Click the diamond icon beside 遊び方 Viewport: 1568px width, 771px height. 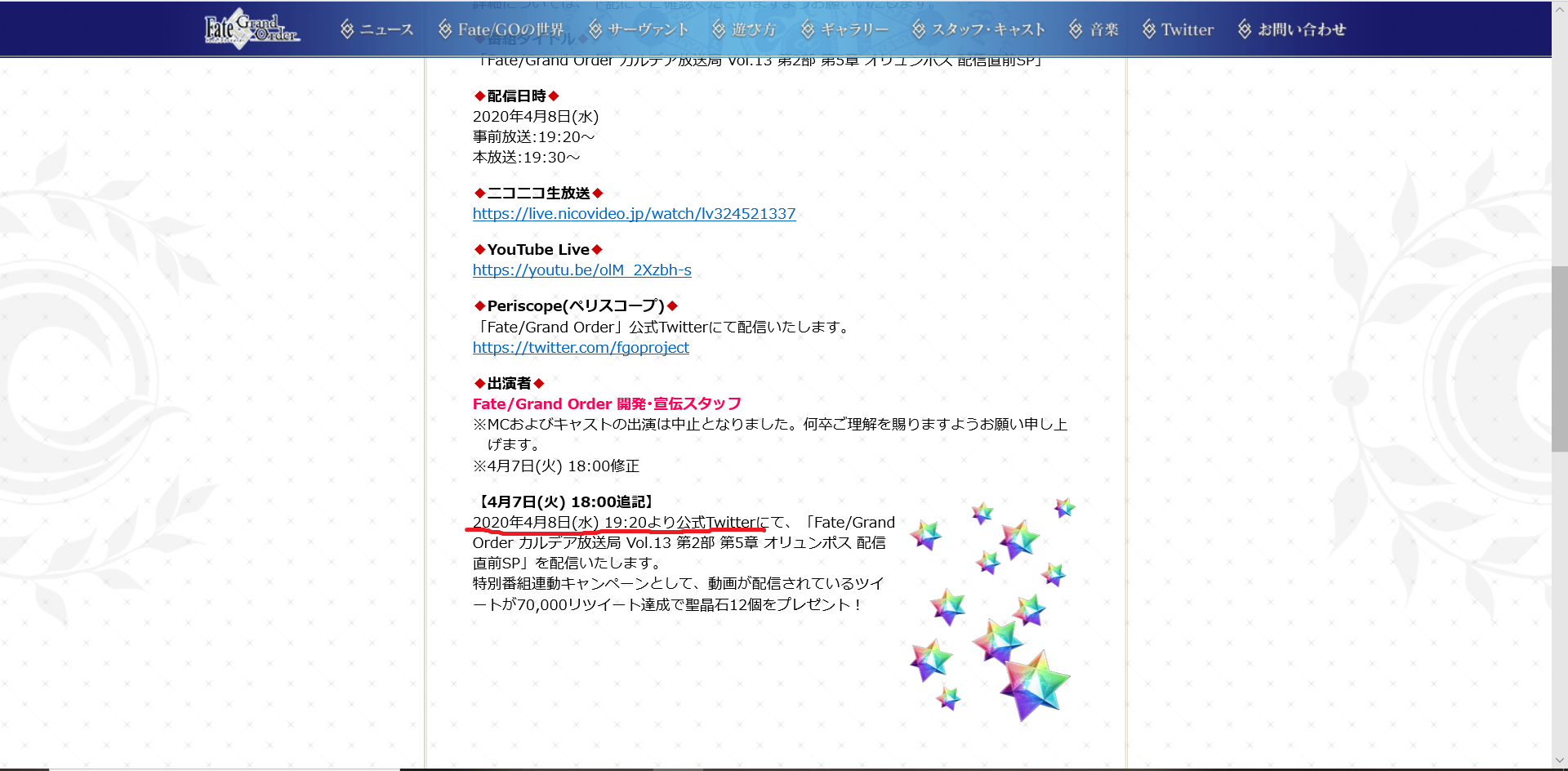(719, 29)
